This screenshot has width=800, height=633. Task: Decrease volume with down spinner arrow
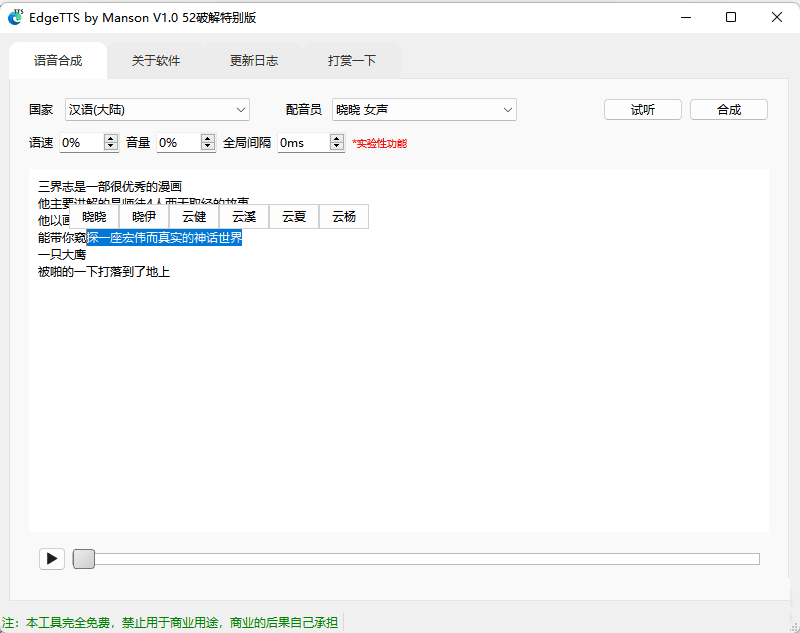208,147
